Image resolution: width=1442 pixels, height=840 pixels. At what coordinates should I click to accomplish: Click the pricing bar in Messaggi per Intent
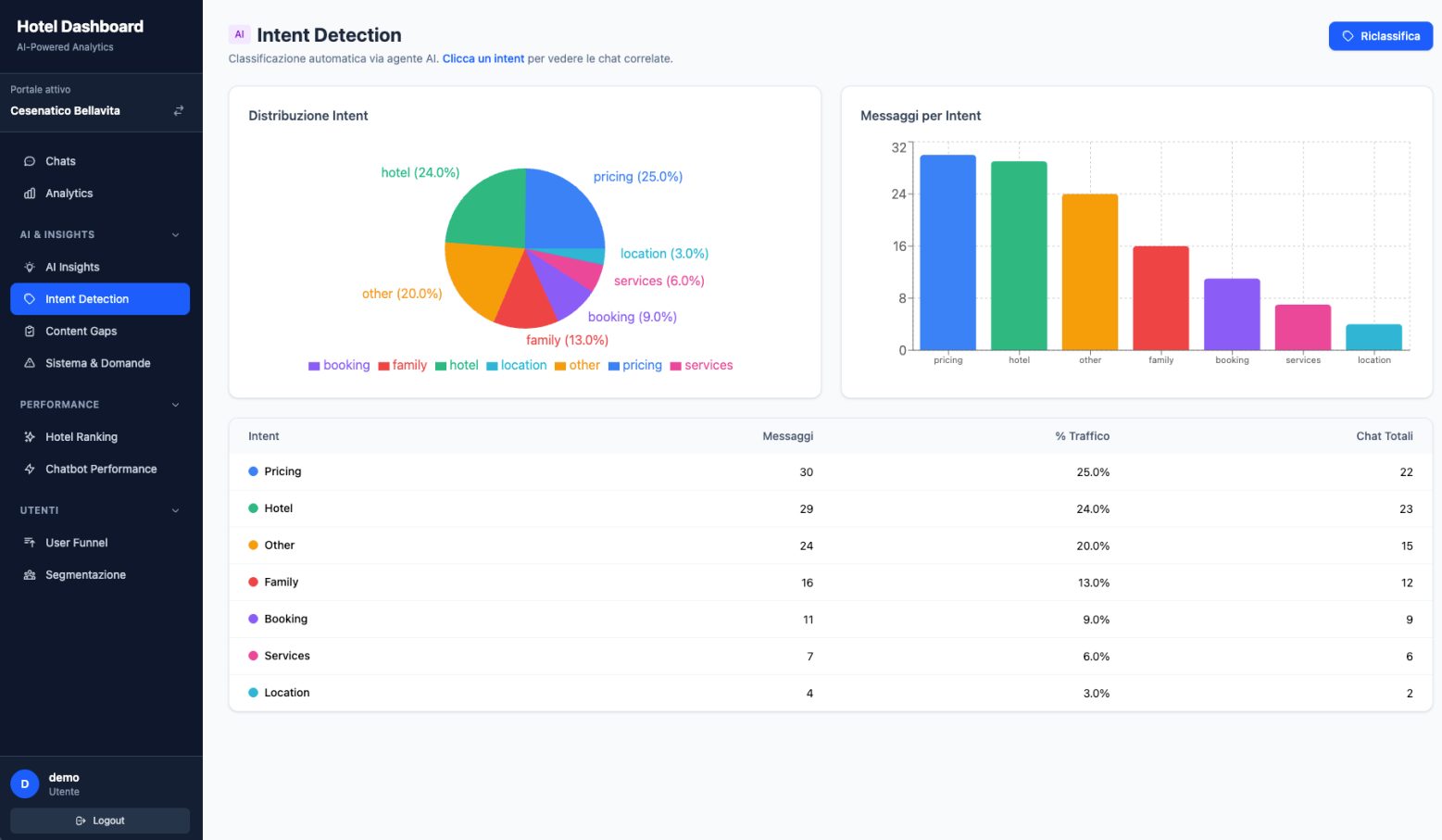[947, 252]
